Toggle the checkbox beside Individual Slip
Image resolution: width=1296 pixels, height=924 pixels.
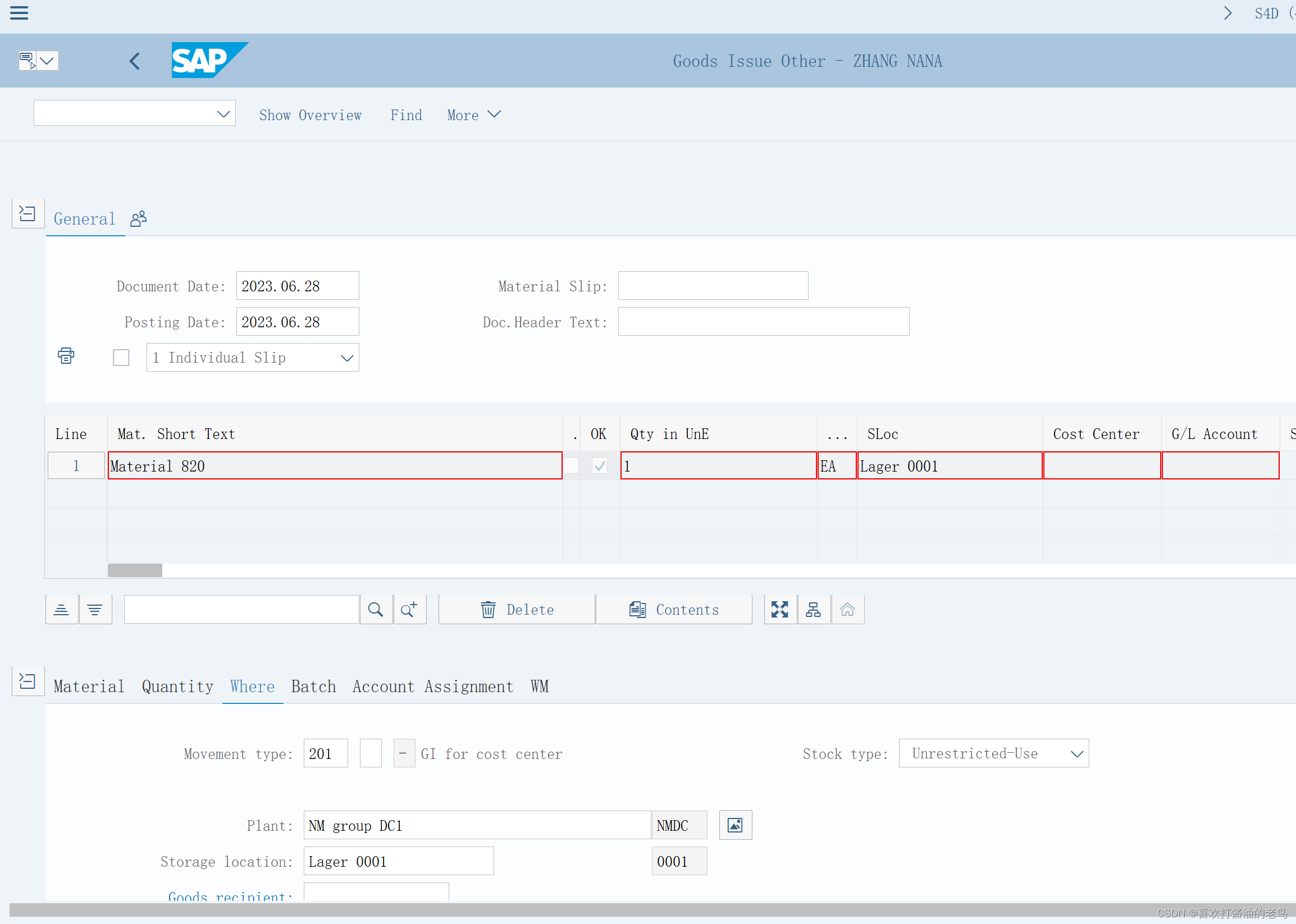click(x=121, y=358)
